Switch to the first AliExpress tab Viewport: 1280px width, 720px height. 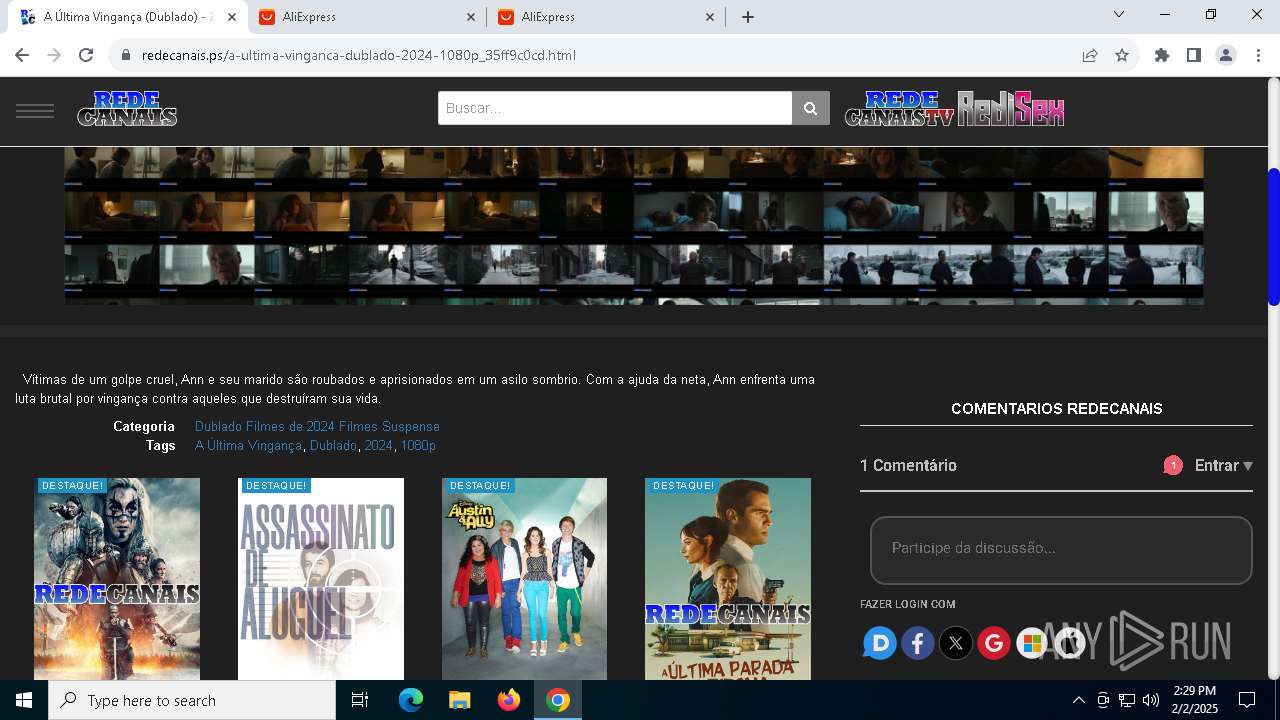[366, 17]
